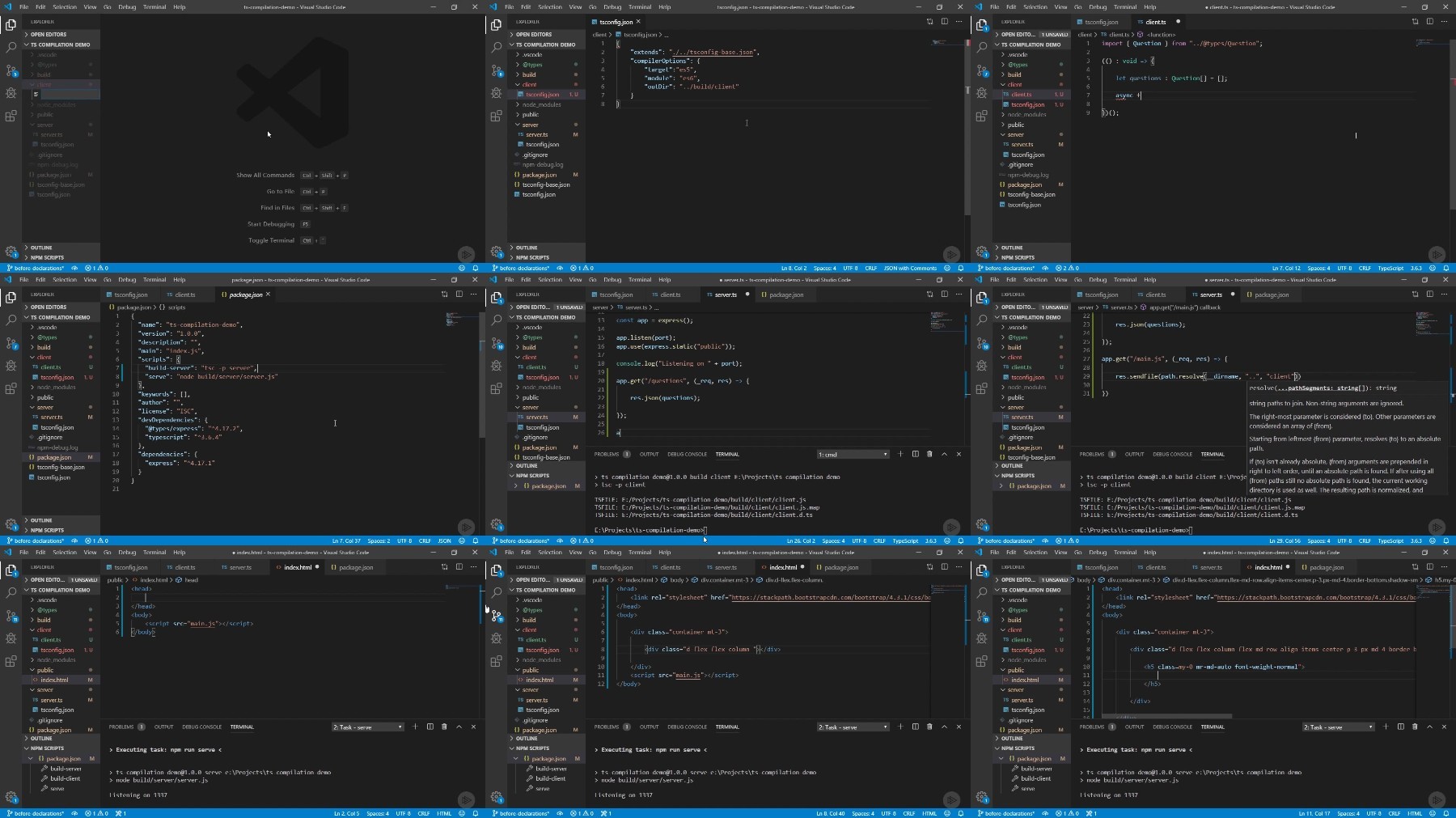This screenshot has width=1456, height=818.
Task: Open tsconfig-base.json in the tsconfig.json editor window explorer
Action: tap(545, 184)
